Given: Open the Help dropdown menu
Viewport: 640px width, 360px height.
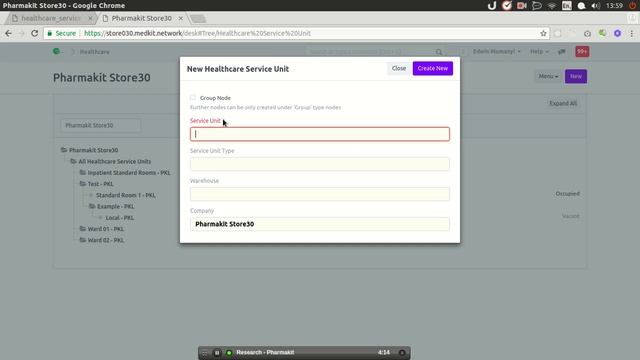Looking at the screenshot, I should (x=539, y=51).
